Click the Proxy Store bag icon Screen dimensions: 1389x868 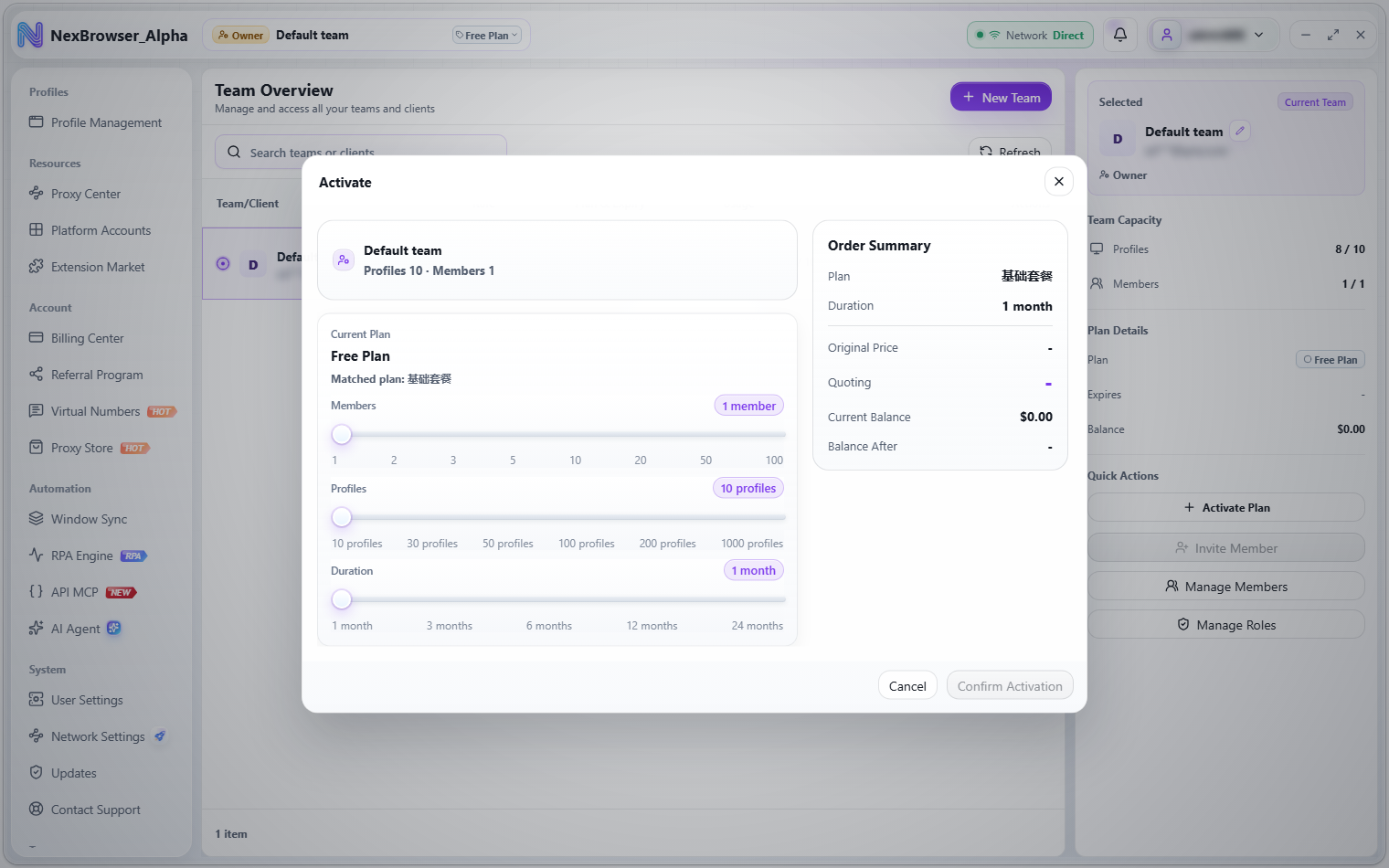(37, 447)
